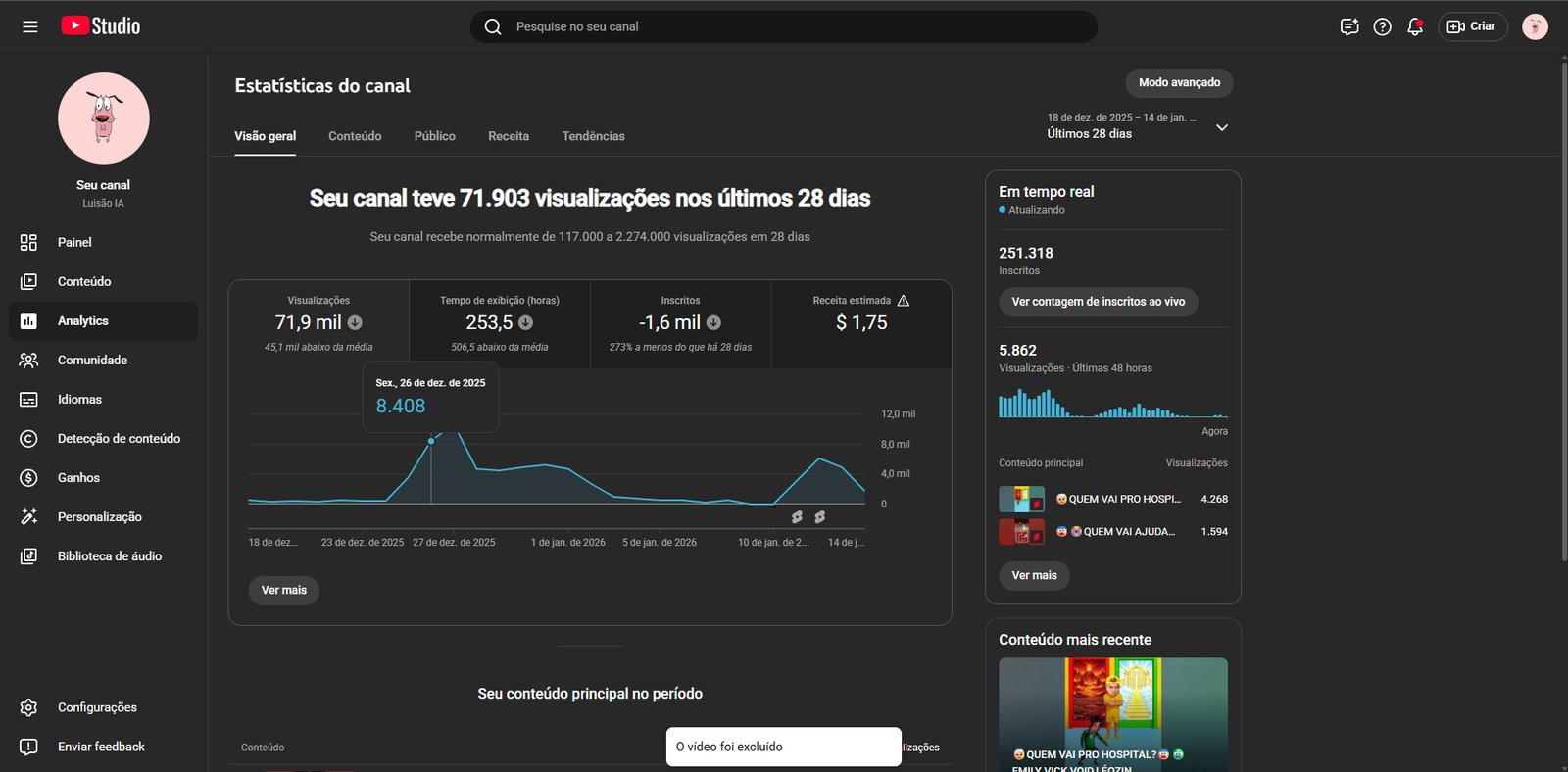Open Comunidade in the sidebar
Viewport: 1568px width, 772px height.
[x=103, y=360]
